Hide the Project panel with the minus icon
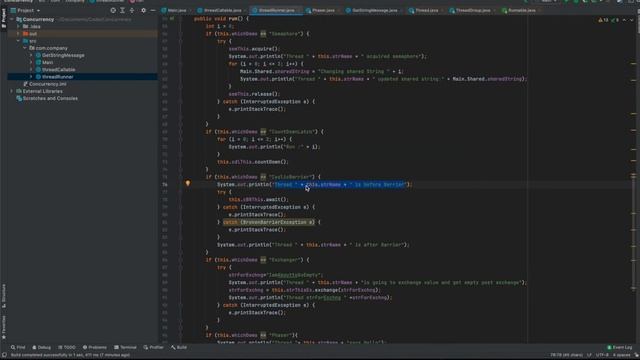 pos(153,10)
